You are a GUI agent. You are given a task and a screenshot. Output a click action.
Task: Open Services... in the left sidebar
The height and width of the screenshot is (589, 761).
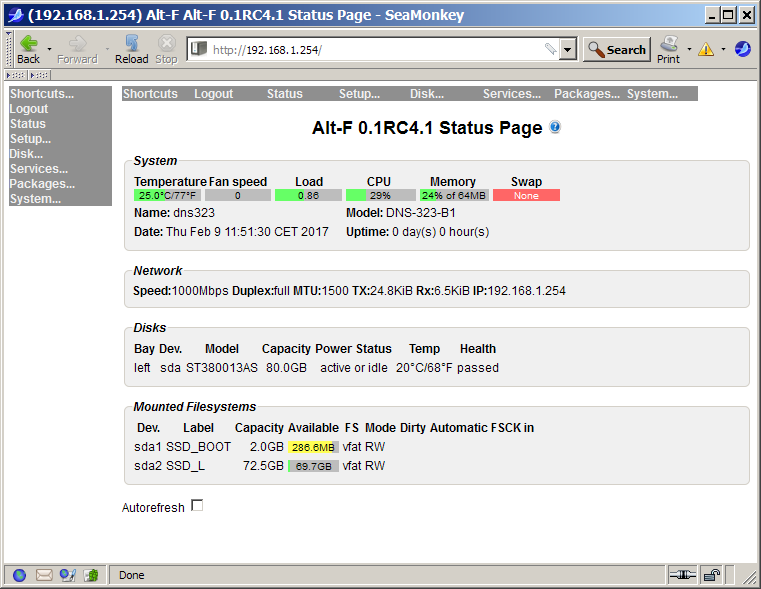click(39, 169)
